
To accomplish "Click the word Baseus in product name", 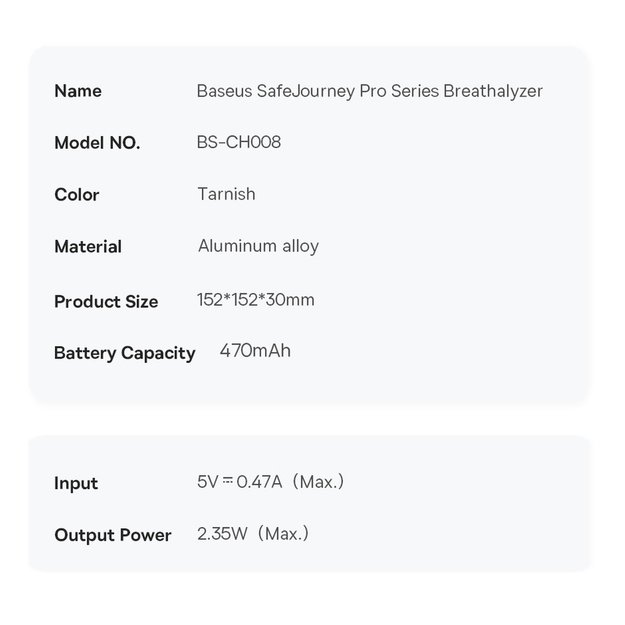I will (224, 91).
